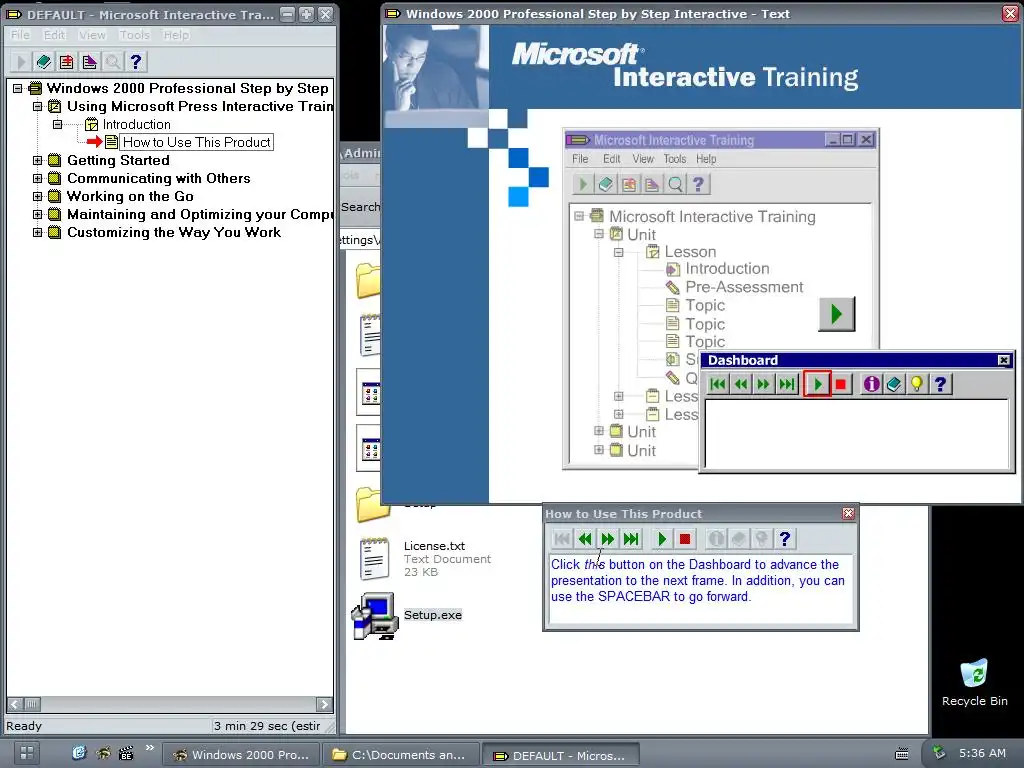Click the grayed info icon on How to Use dashboard
The image size is (1024, 768).
click(x=716, y=539)
